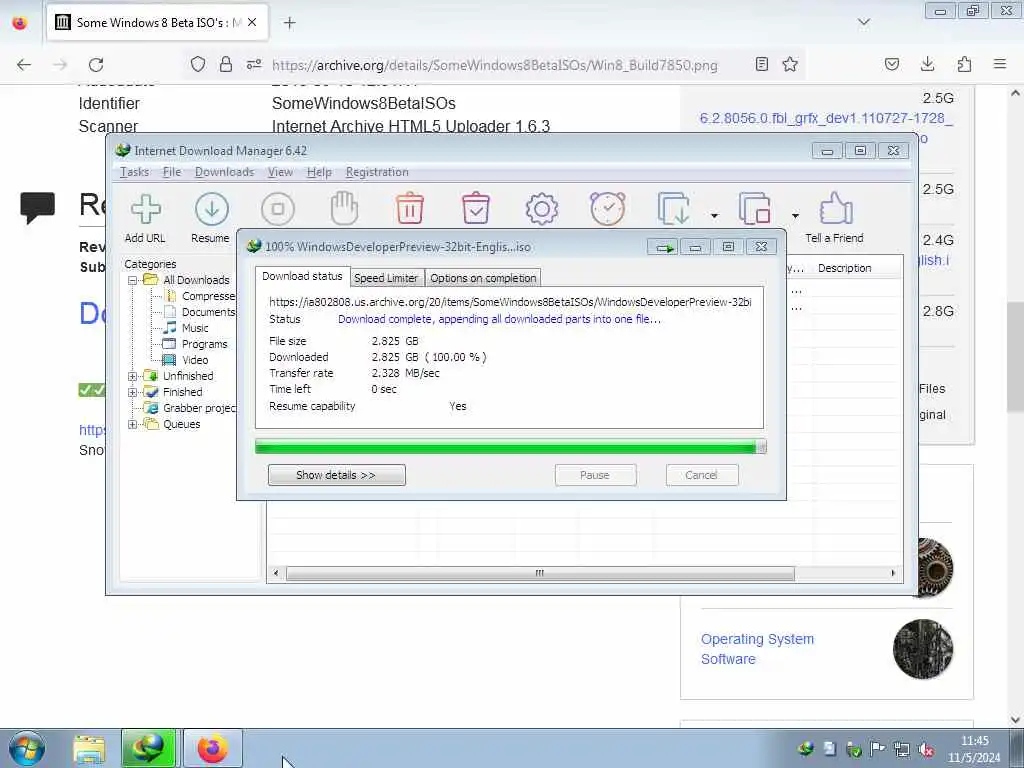Click the Show details >> button
This screenshot has width=1024, height=768.
point(336,475)
